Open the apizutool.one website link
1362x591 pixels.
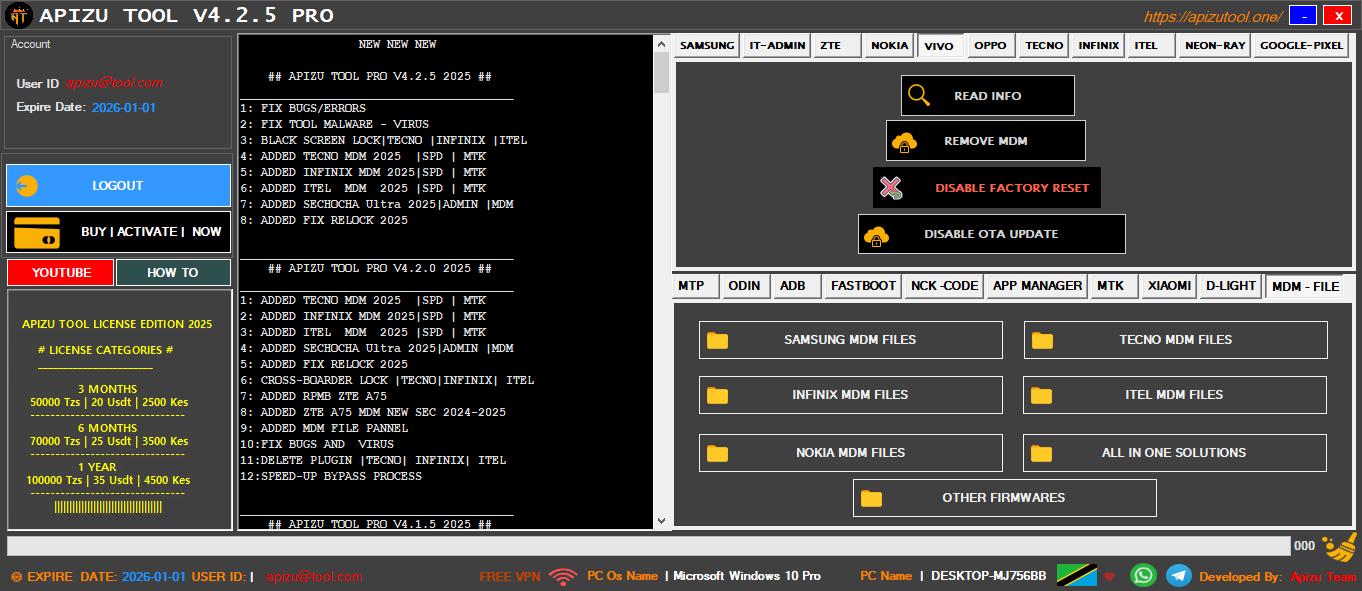[x=1213, y=17]
